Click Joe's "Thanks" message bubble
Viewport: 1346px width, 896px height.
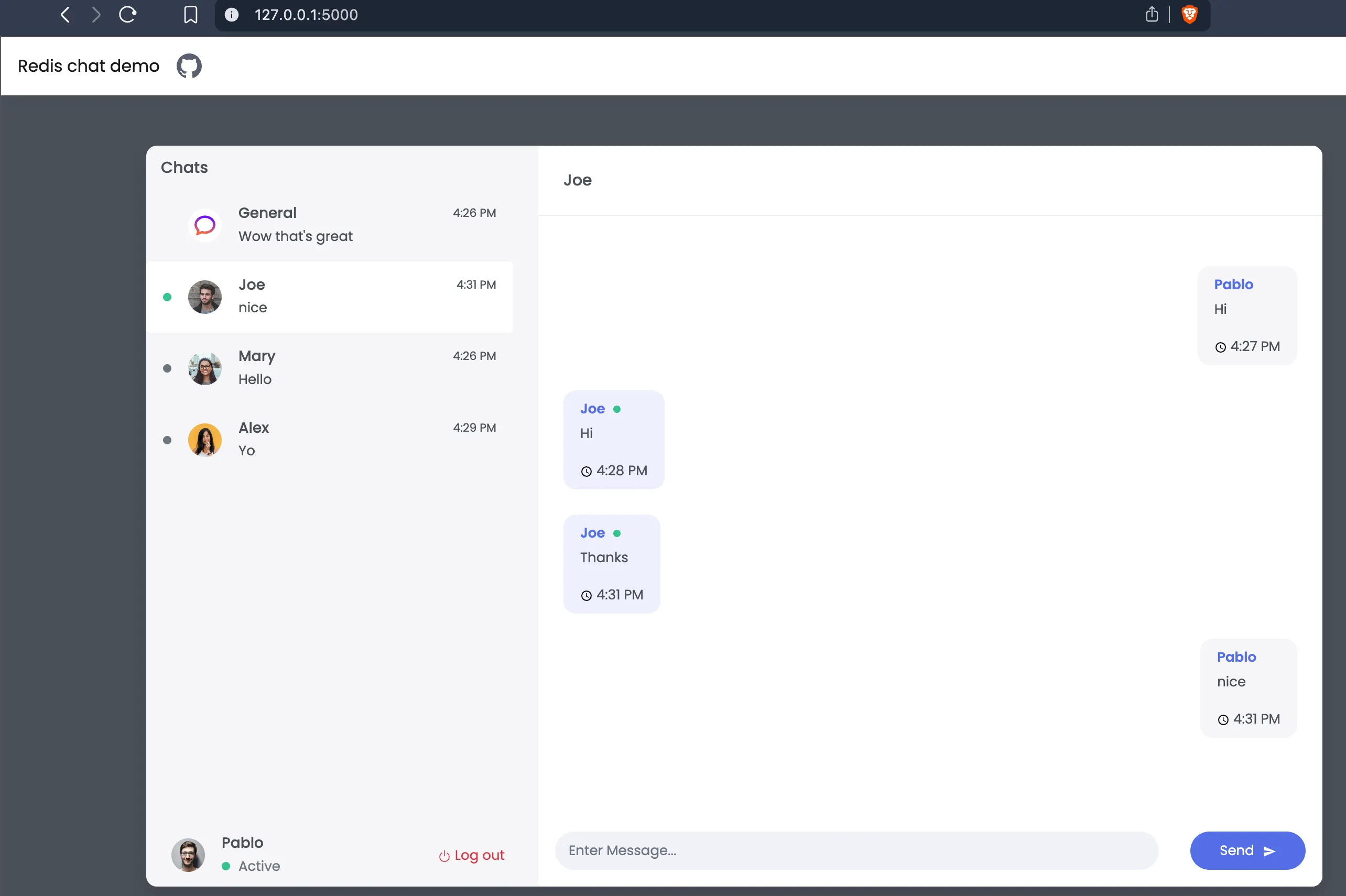(x=611, y=563)
